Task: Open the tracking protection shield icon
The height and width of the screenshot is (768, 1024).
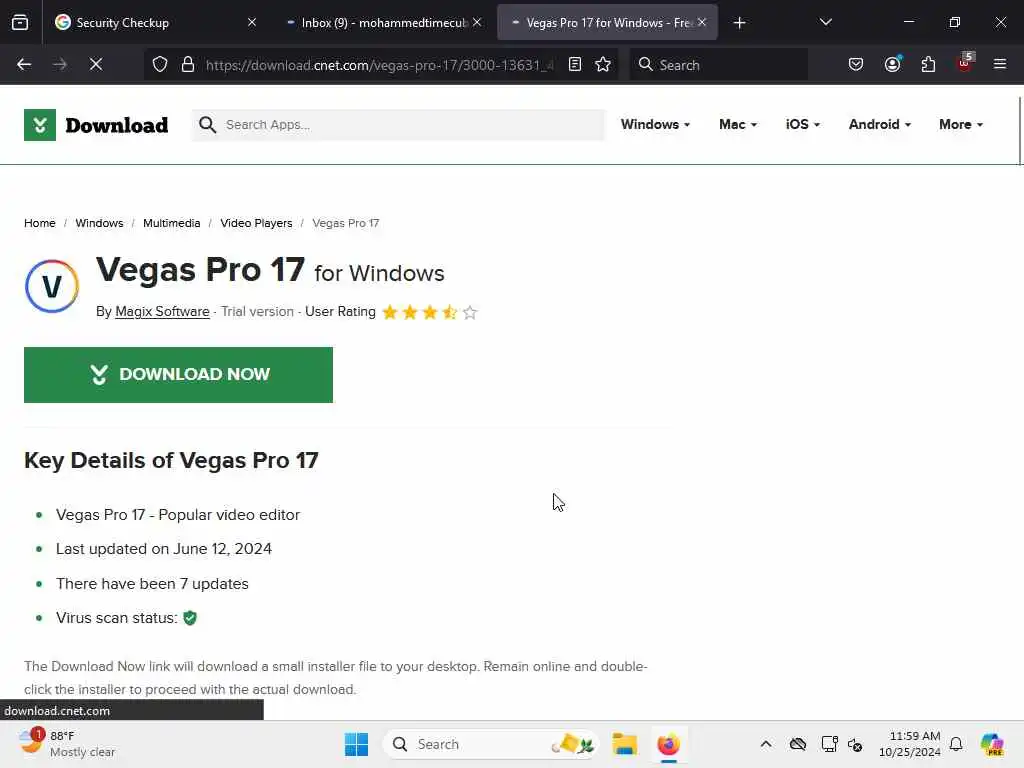Action: (160, 65)
